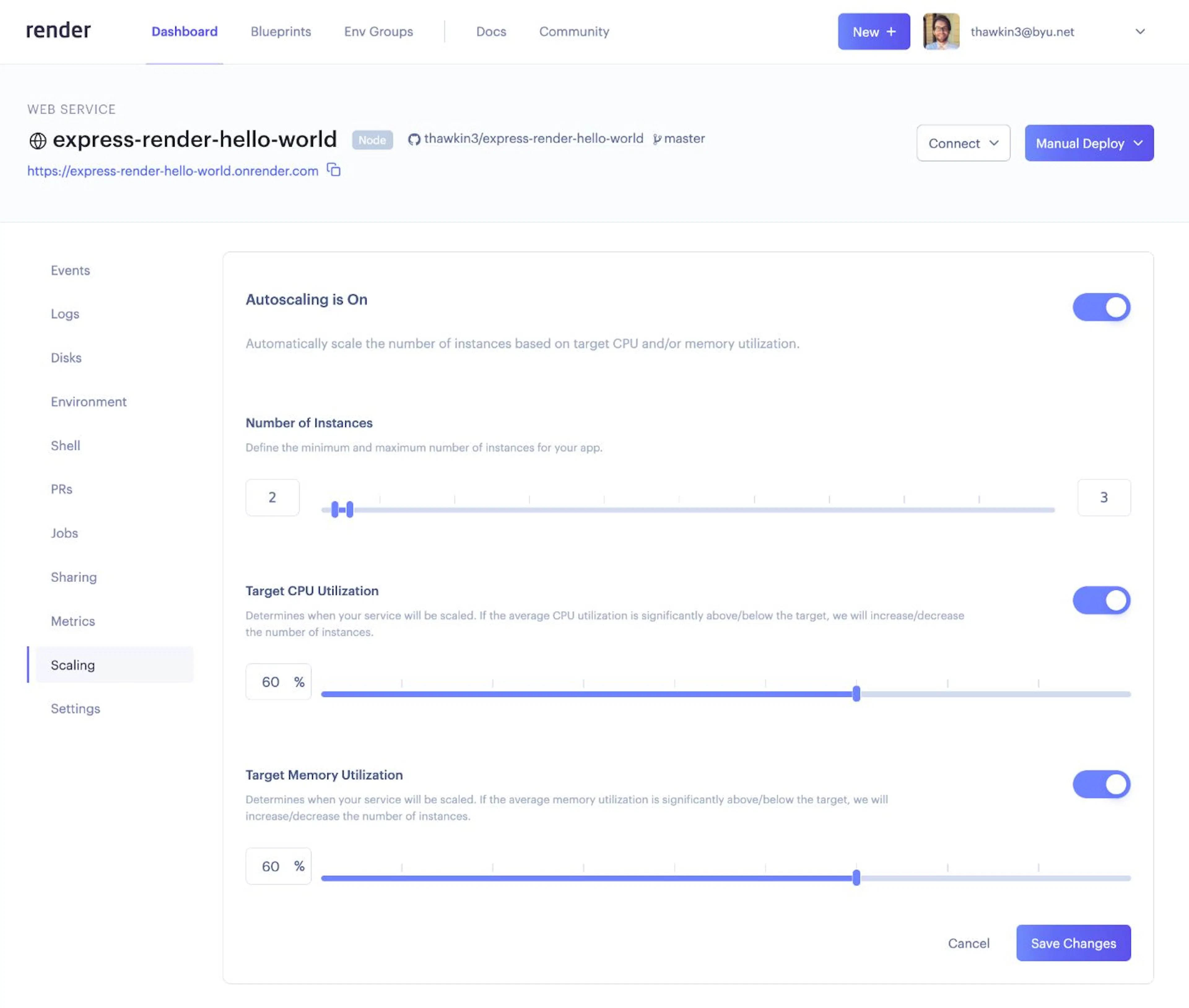1189x1008 pixels.
Task: Click the 'express-render-hello-world' service title
Action: 195,139
